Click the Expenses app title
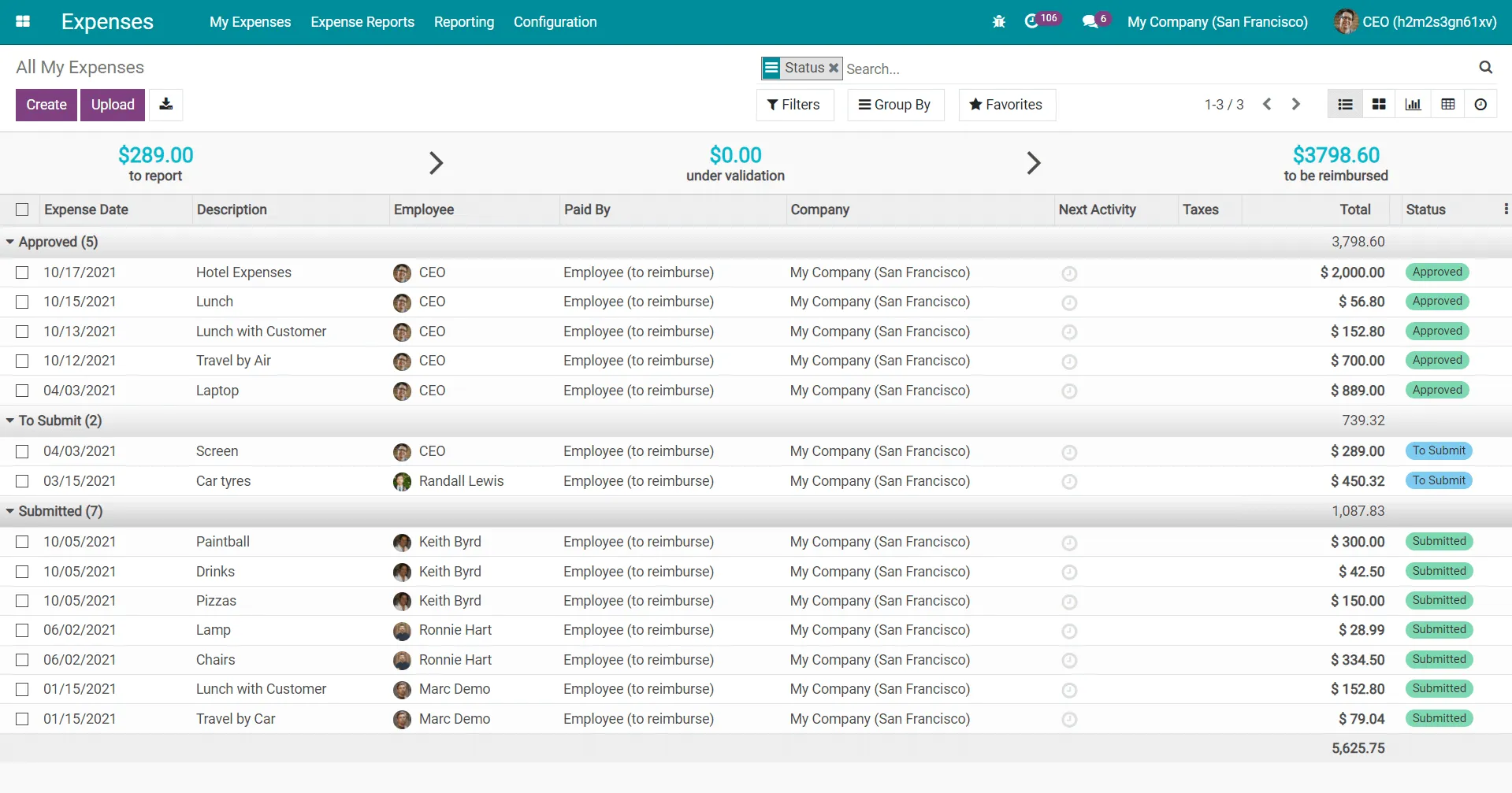 coord(107,22)
